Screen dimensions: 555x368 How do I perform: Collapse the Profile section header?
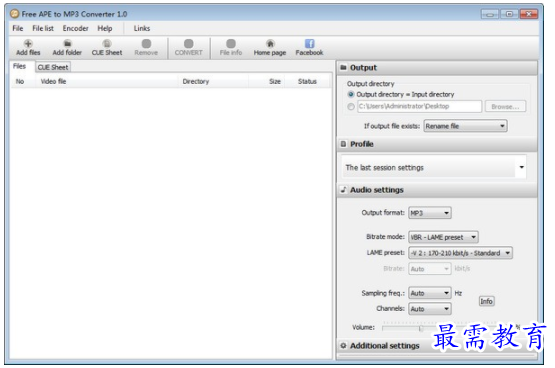437,144
